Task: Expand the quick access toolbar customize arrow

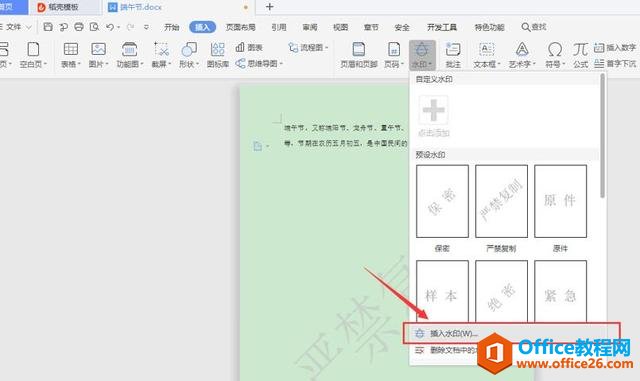Action: 146,27
